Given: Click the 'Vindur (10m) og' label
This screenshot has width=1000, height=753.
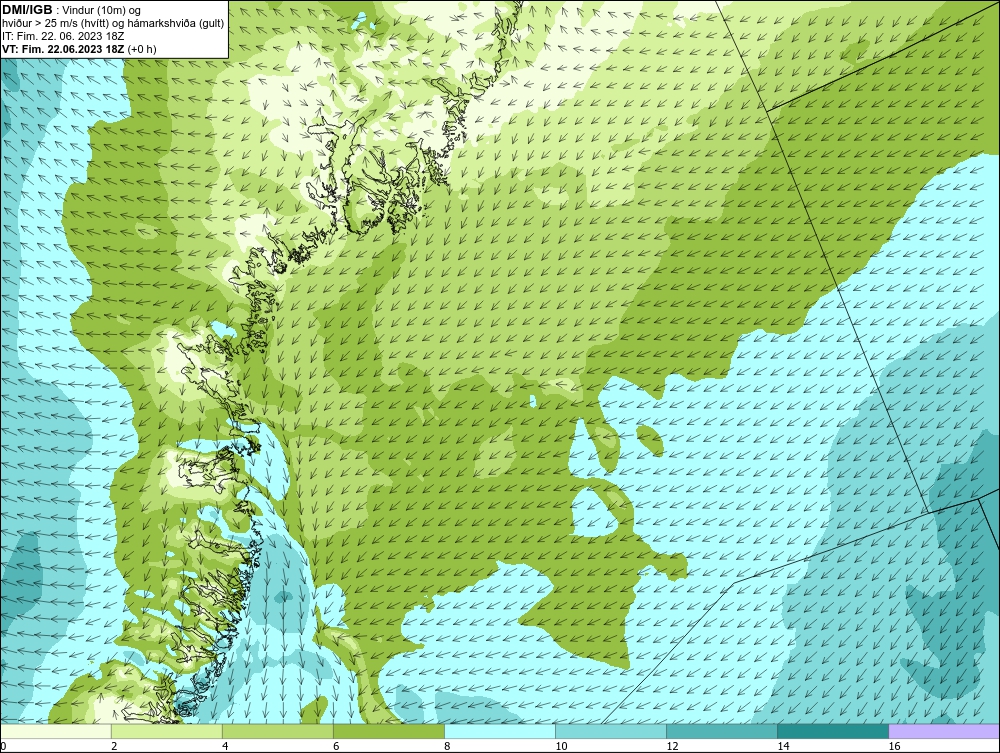Looking at the screenshot, I should click(x=102, y=10).
